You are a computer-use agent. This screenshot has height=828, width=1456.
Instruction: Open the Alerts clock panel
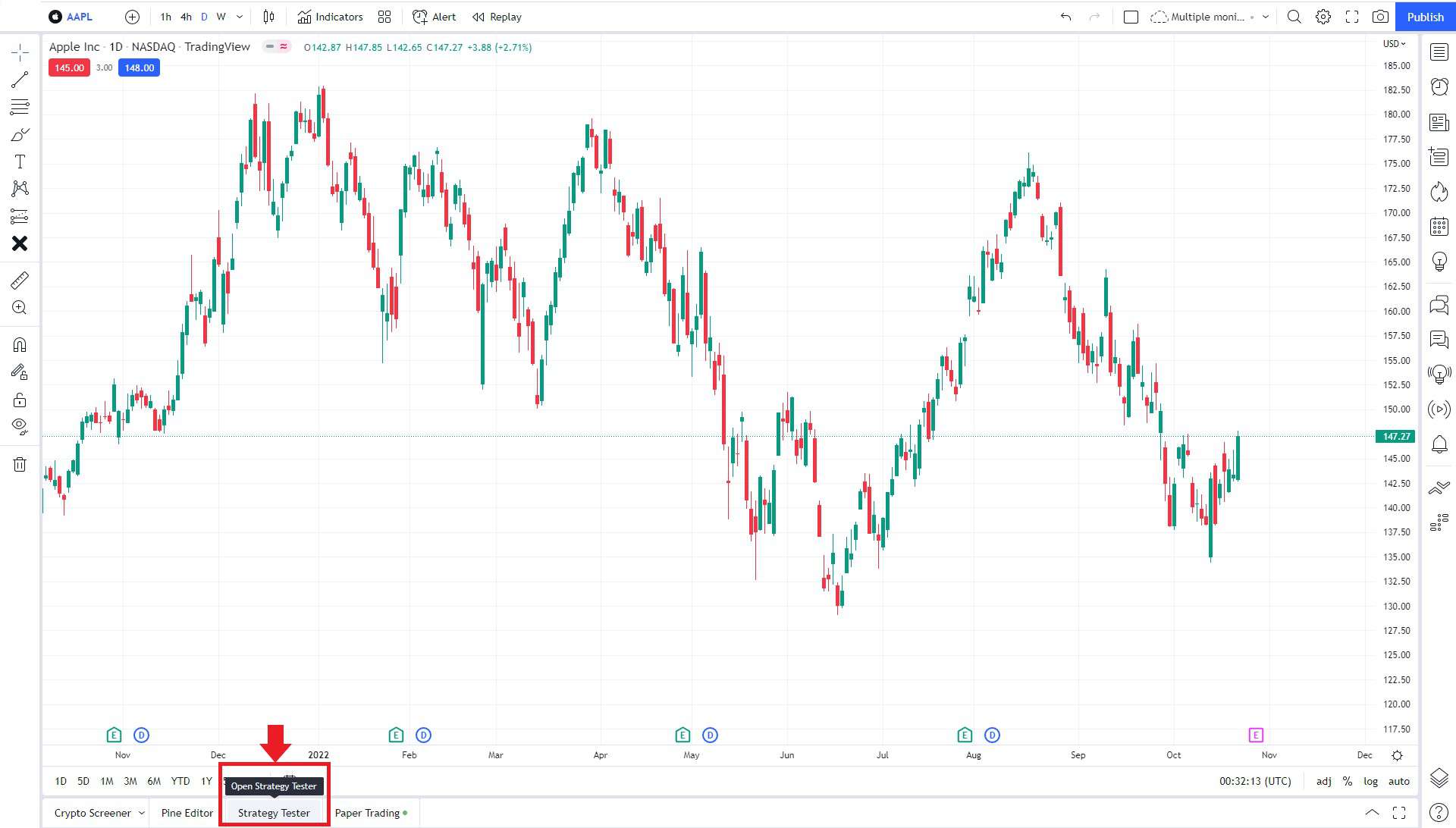click(1439, 86)
